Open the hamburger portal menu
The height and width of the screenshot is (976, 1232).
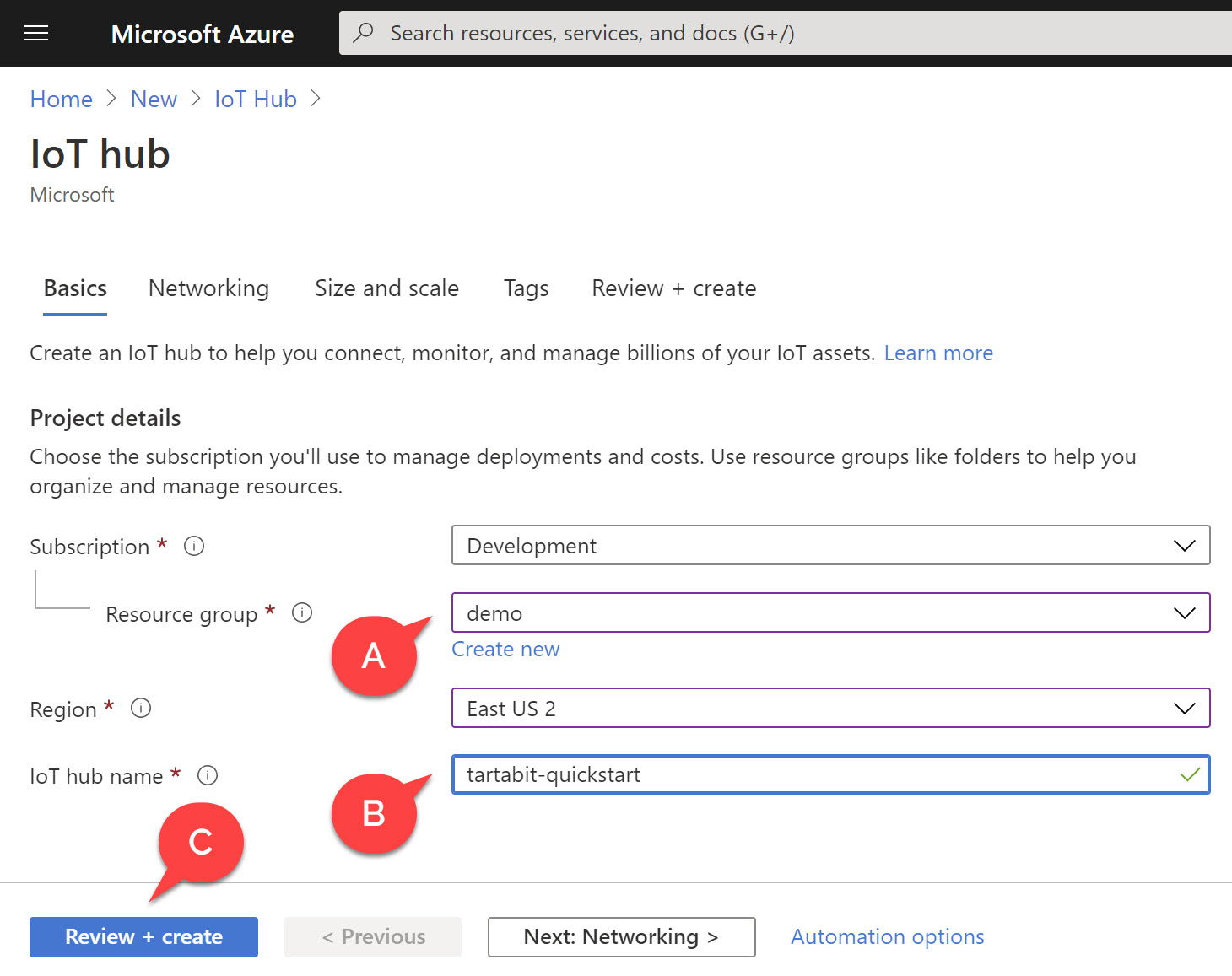(x=36, y=34)
